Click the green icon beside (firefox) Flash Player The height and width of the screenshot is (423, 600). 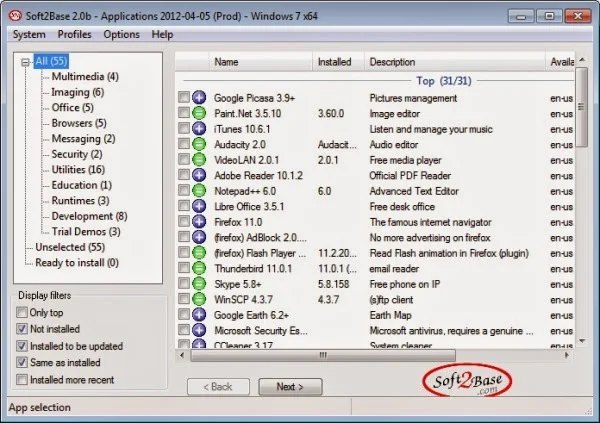(x=199, y=253)
